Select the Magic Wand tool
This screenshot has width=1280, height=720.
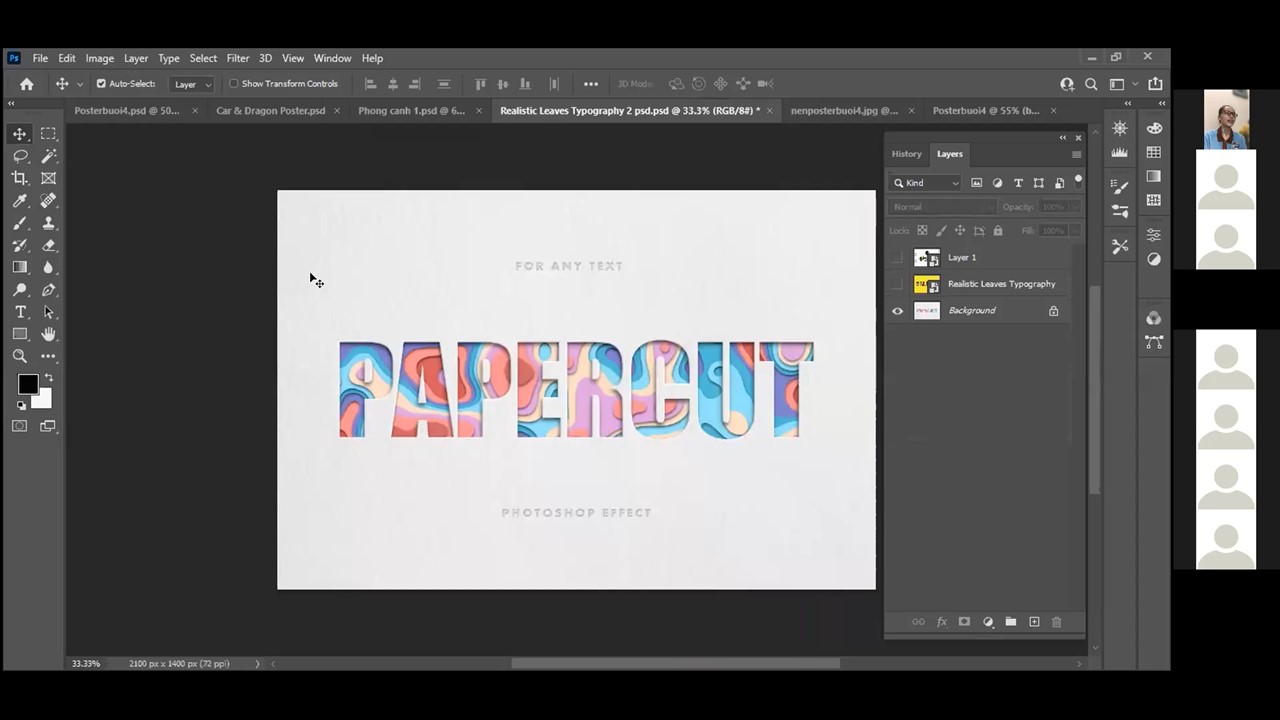48,156
